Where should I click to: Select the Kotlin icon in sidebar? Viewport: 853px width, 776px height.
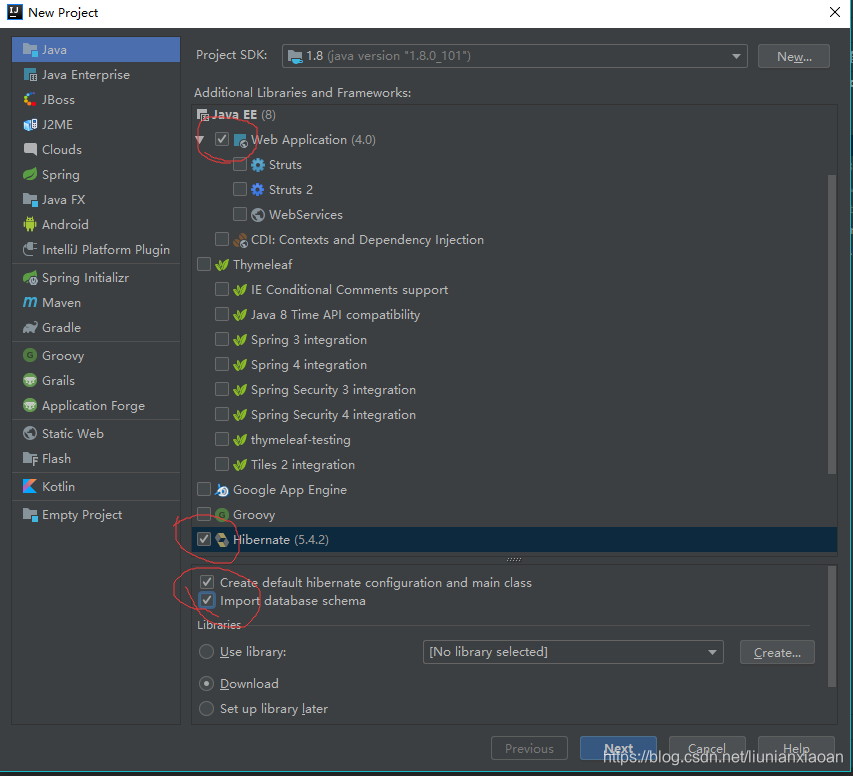click(x=30, y=486)
